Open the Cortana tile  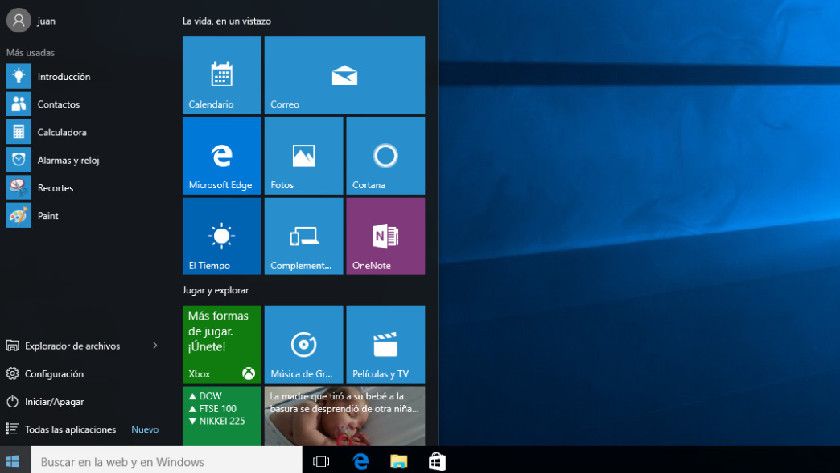point(386,156)
